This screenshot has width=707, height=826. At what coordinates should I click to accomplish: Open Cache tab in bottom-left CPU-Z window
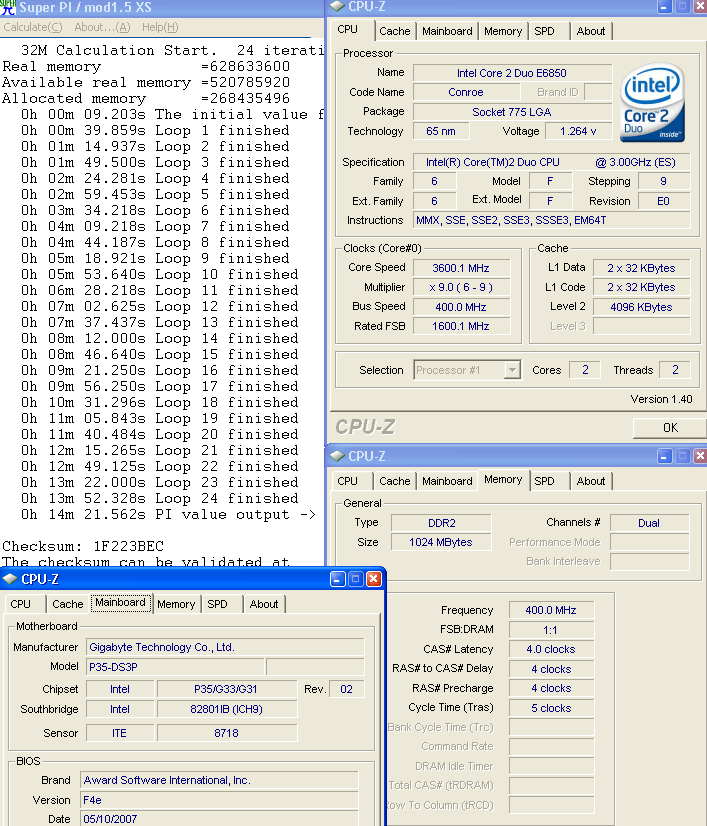pos(67,604)
